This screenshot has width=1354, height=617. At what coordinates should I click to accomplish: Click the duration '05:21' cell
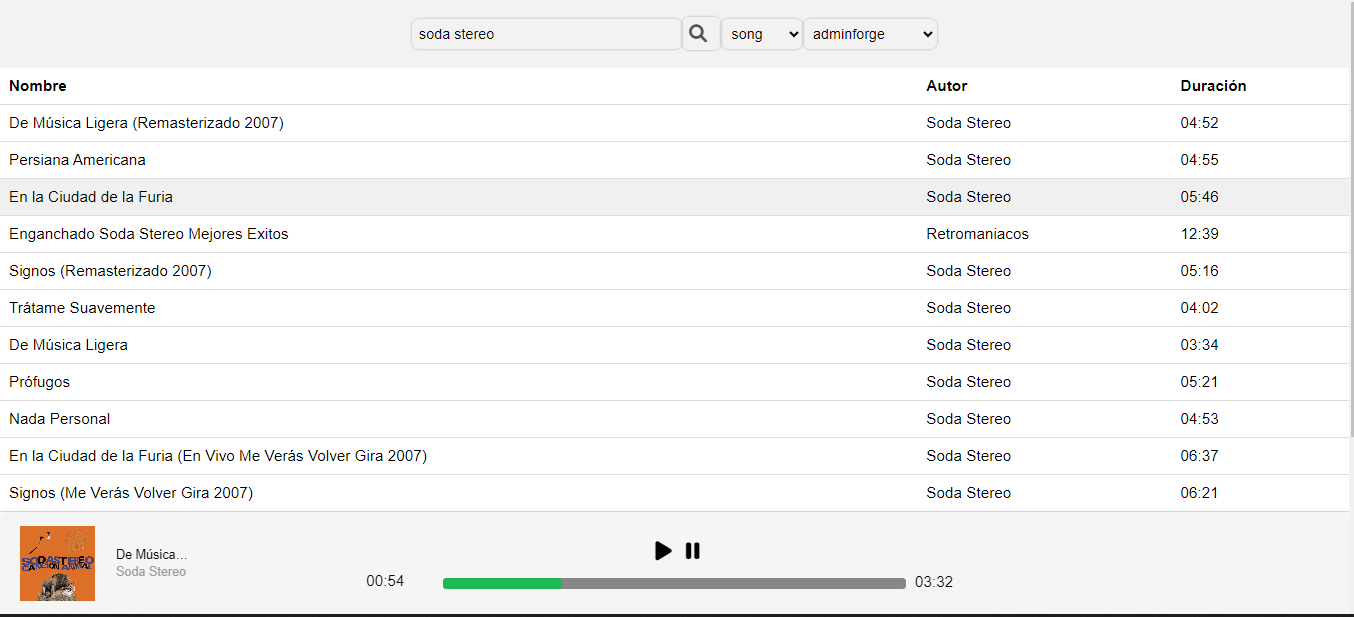tap(1199, 382)
